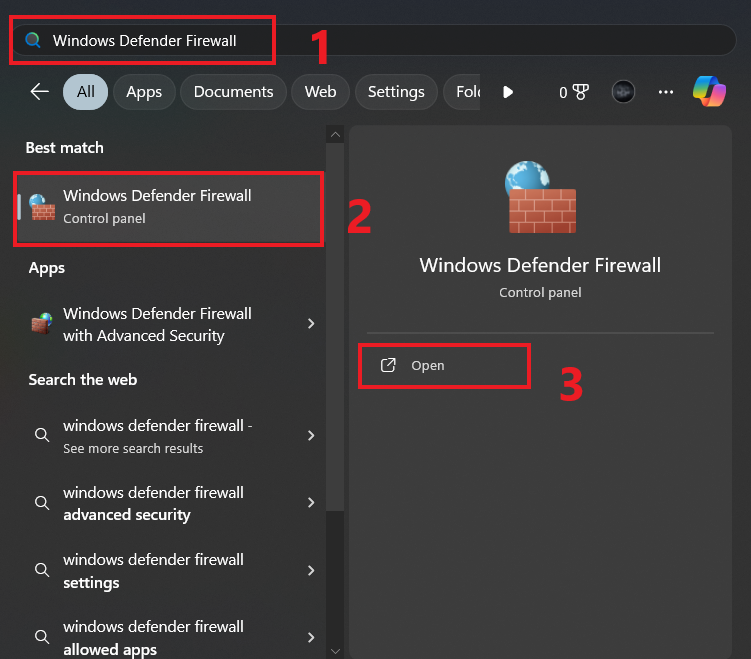Click the results list scrollbar thumb
Screen dimensions: 751x659
click(x=335, y=327)
